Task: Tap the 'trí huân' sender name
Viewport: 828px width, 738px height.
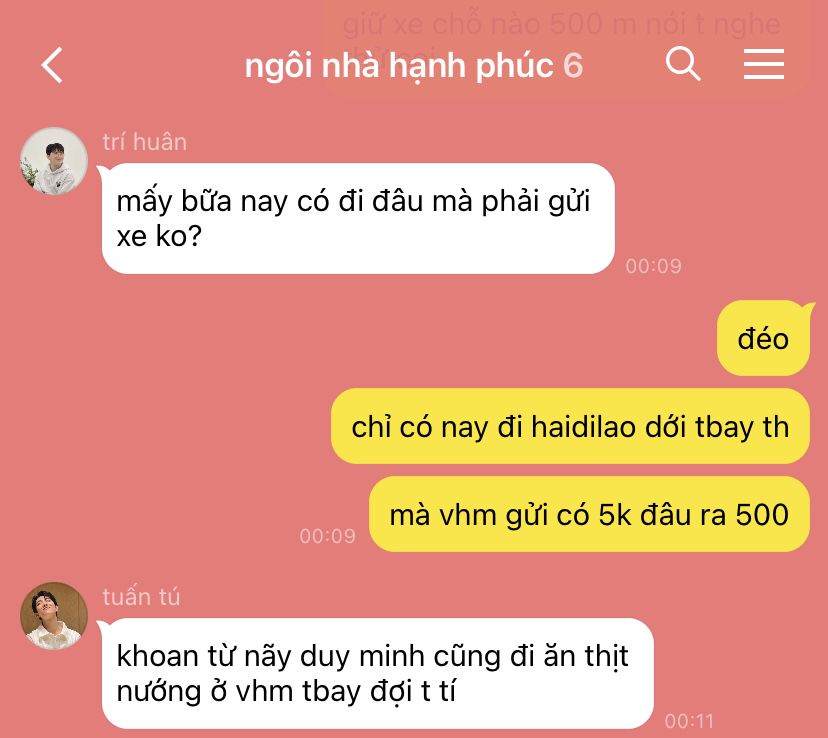Action: 144,142
